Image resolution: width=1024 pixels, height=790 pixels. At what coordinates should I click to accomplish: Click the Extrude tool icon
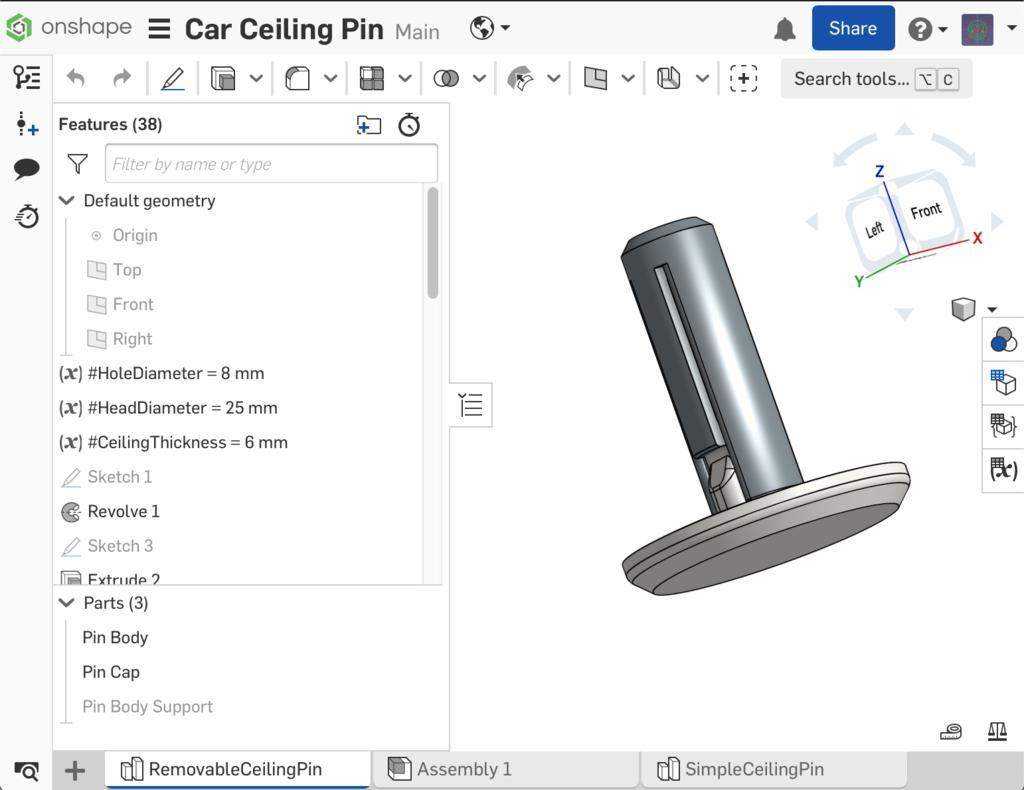tap(223, 79)
